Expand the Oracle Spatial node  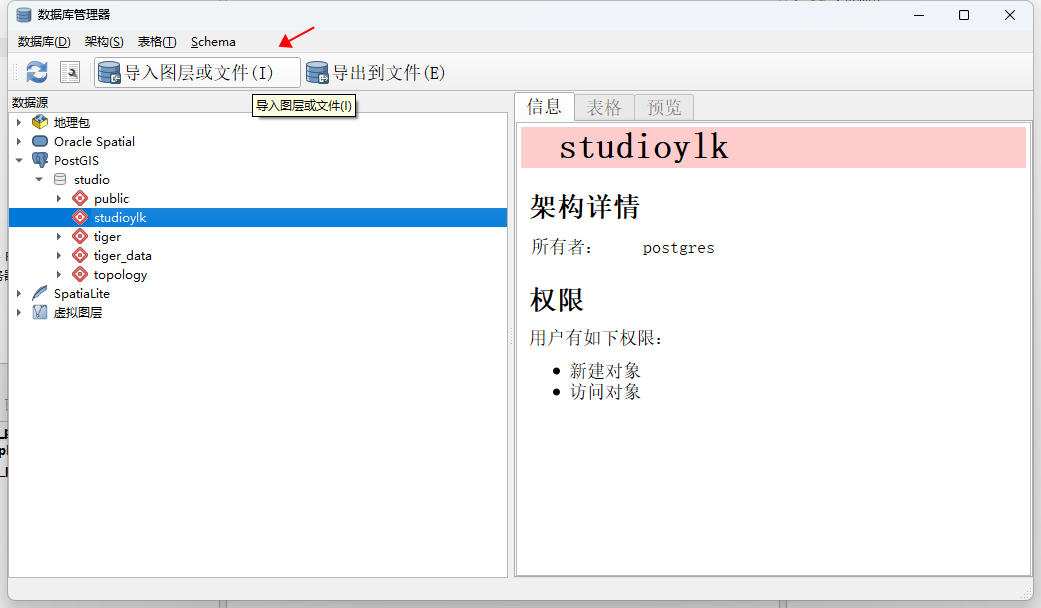[x=19, y=141]
